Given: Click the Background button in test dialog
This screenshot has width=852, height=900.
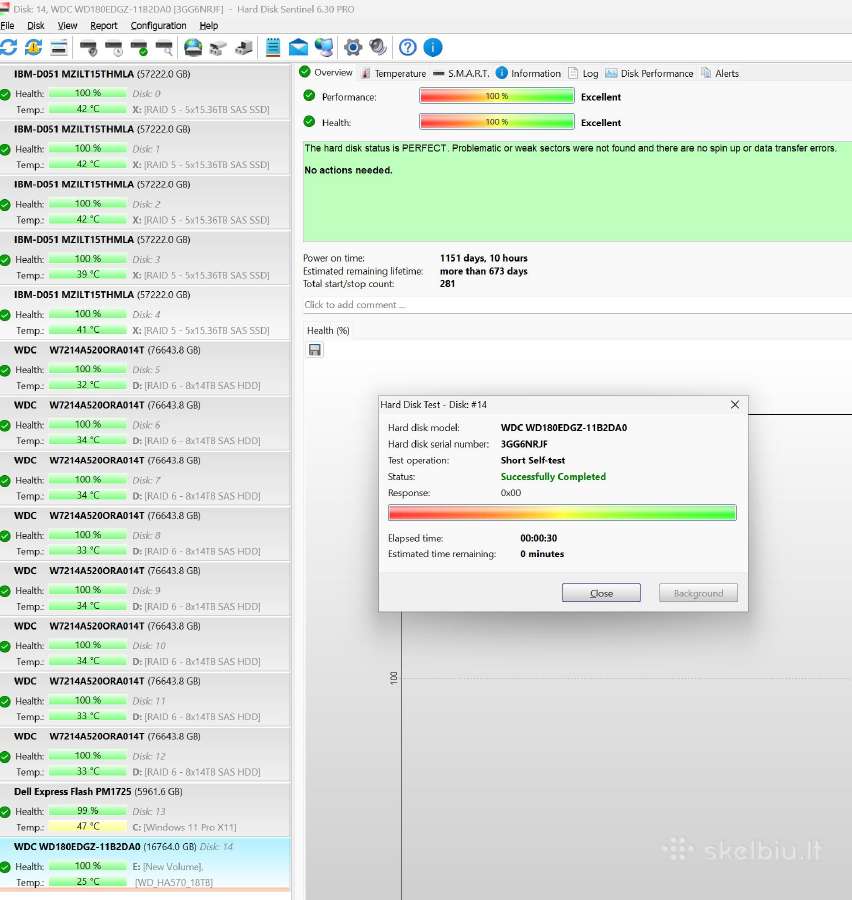Looking at the screenshot, I should point(698,593).
